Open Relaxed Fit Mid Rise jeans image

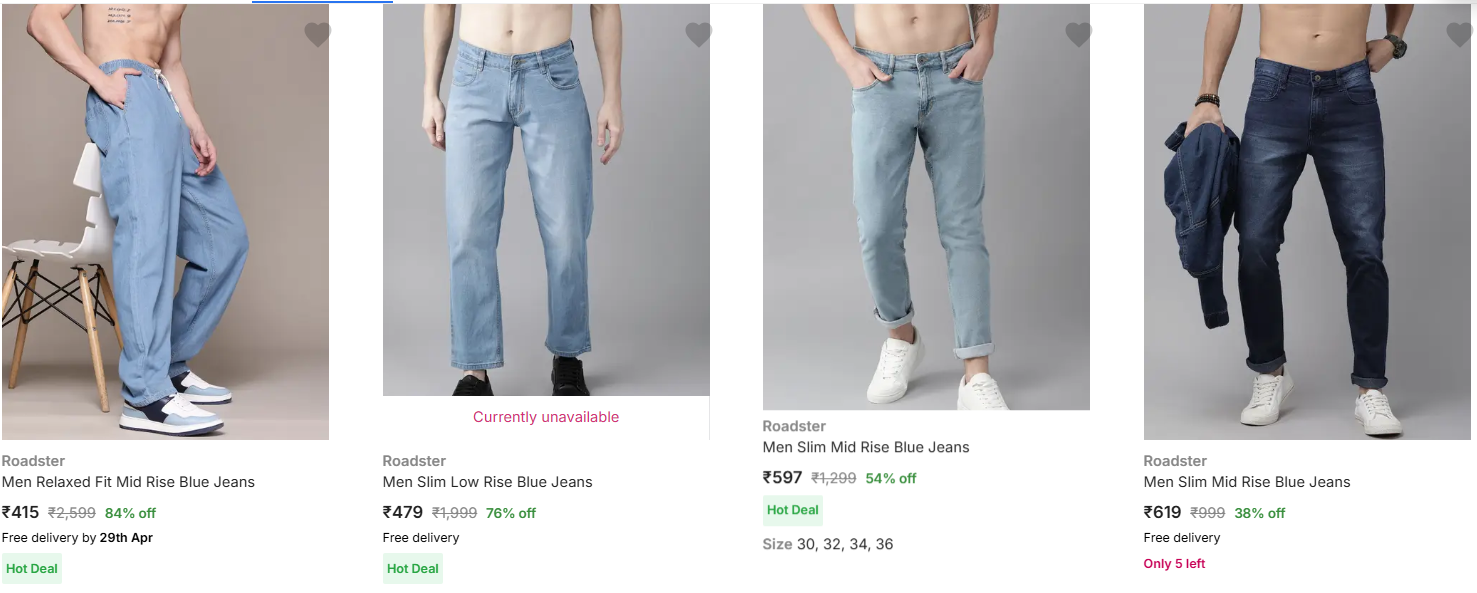point(165,221)
